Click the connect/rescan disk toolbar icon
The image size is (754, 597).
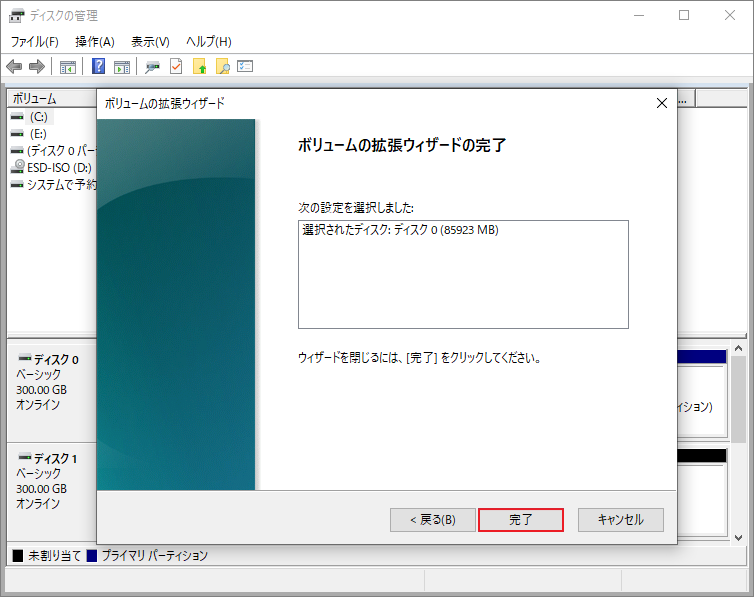pyautogui.click(x=152, y=67)
